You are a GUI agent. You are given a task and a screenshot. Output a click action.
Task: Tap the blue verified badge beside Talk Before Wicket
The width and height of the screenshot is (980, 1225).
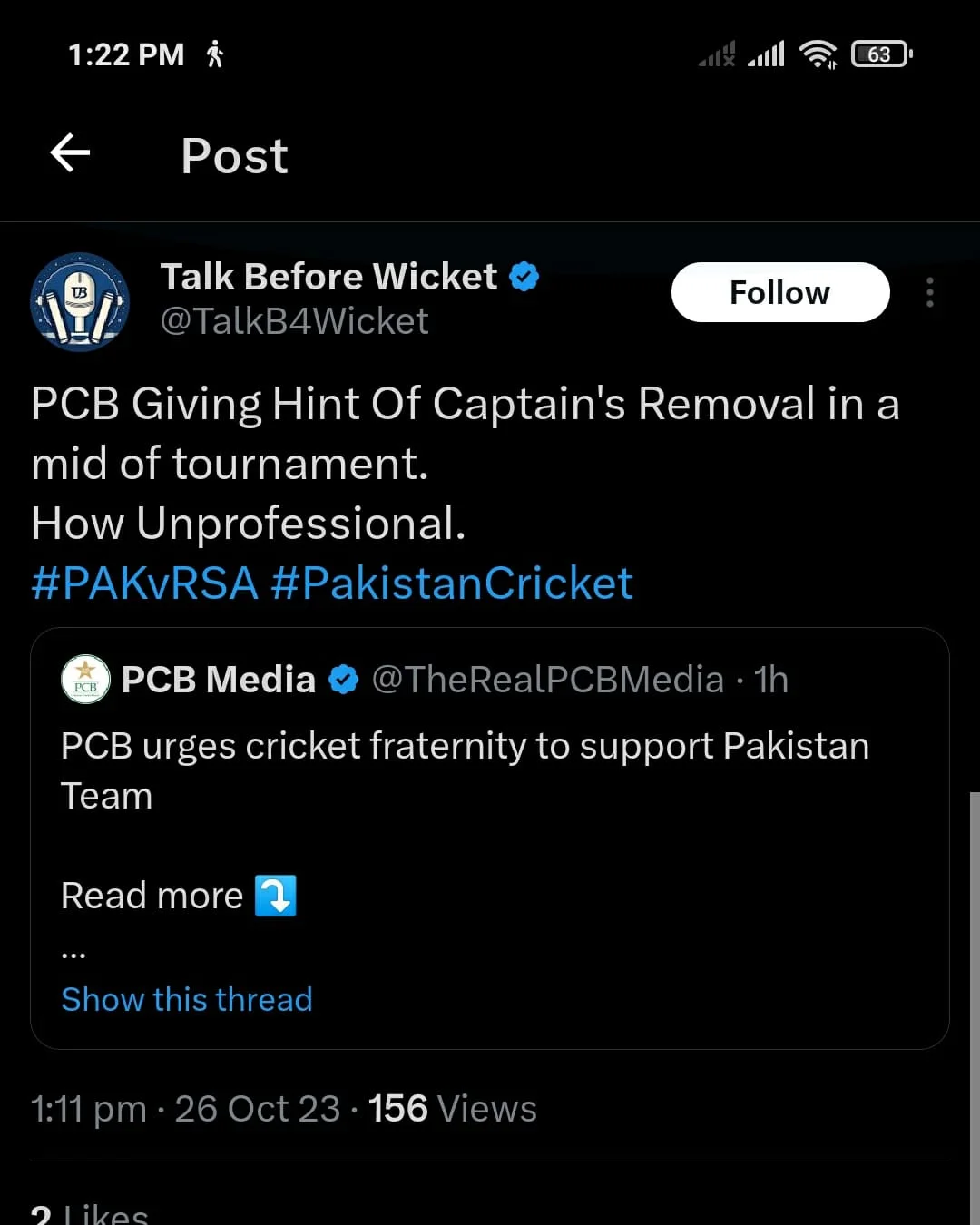pyautogui.click(x=524, y=276)
